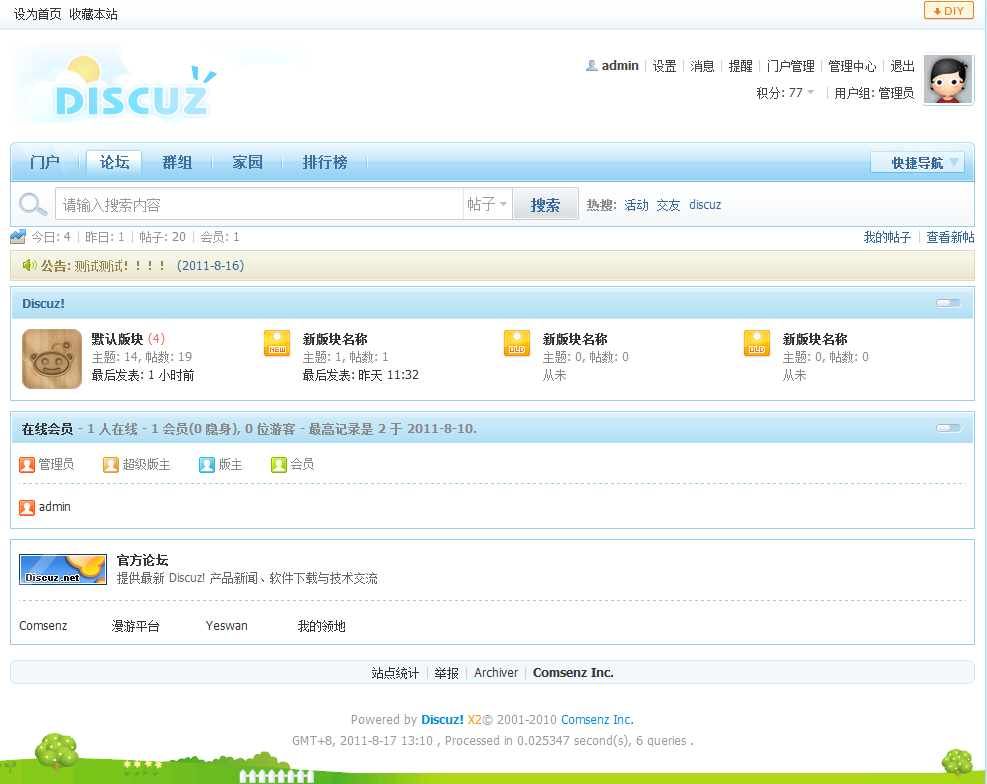Open the first 新版块名称 forum

coord(335,339)
